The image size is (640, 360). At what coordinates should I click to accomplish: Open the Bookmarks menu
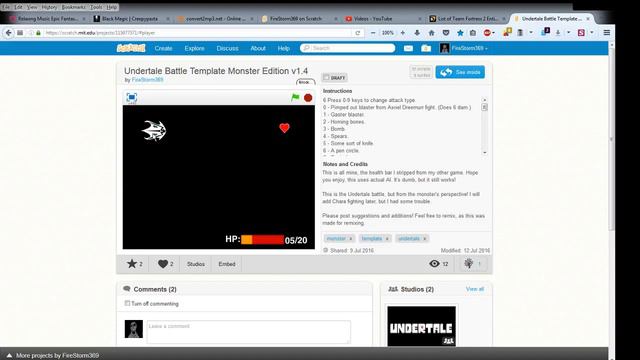pos(74,7)
